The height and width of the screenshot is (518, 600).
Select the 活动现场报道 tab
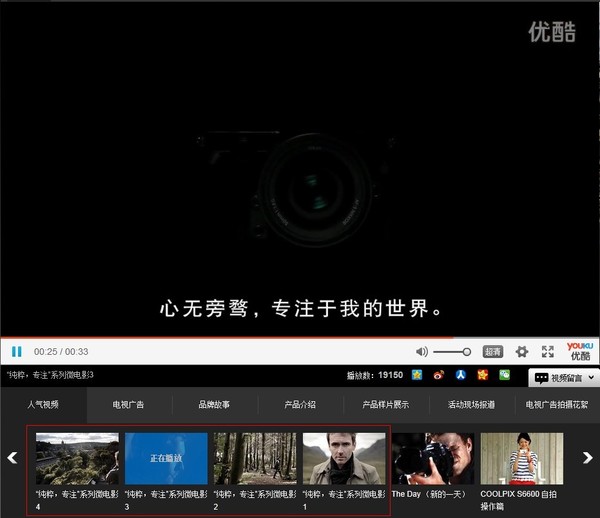471,405
